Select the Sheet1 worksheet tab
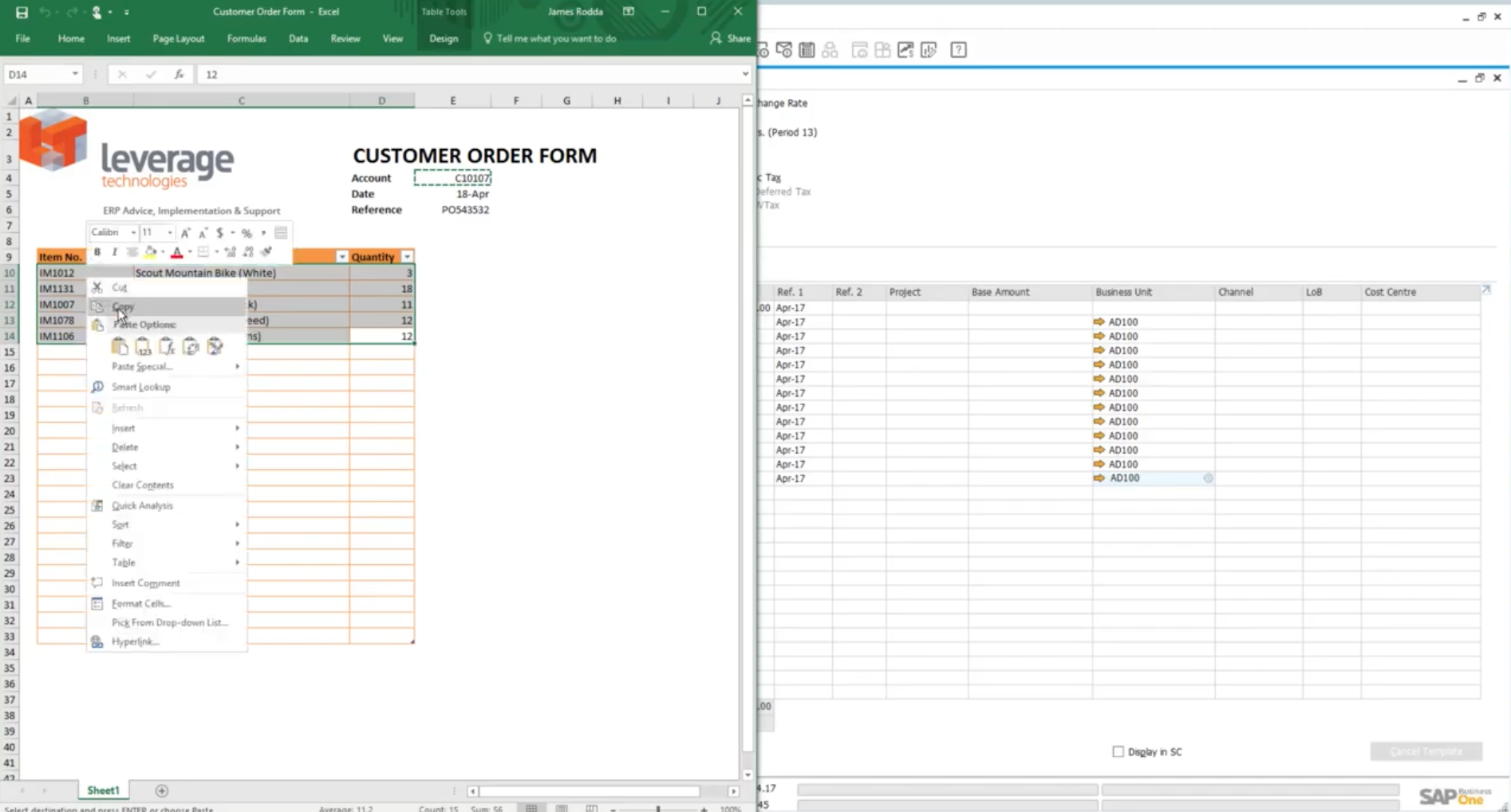Viewport: 1511px width, 812px height. pyautogui.click(x=103, y=790)
